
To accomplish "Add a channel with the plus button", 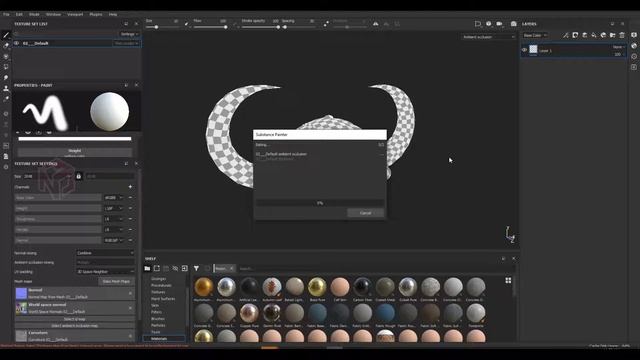I will click(x=130, y=187).
